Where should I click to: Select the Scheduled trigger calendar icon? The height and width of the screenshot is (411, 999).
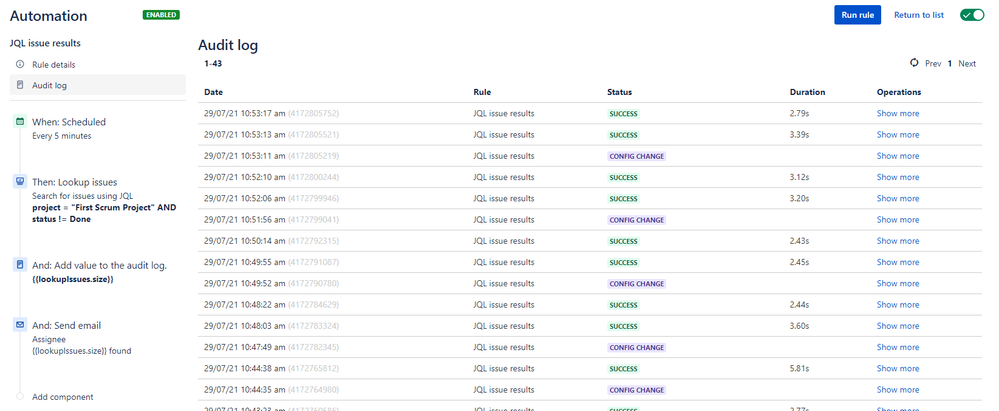point(20,122)
